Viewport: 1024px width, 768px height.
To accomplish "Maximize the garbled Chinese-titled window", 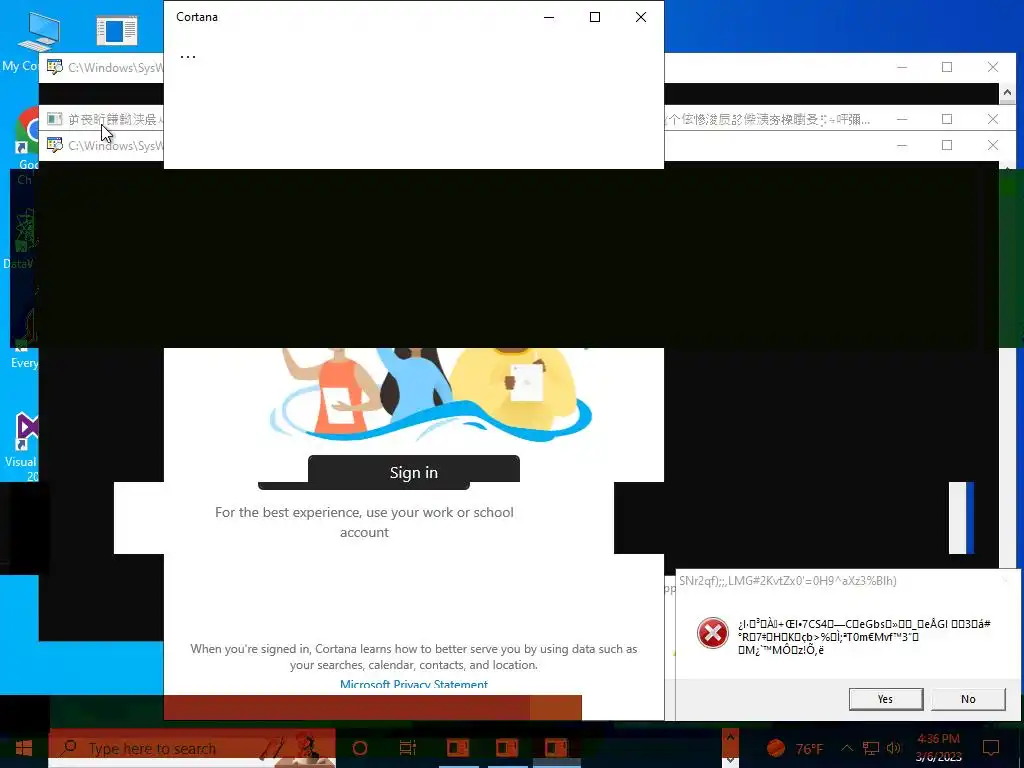I will point(947,119).
